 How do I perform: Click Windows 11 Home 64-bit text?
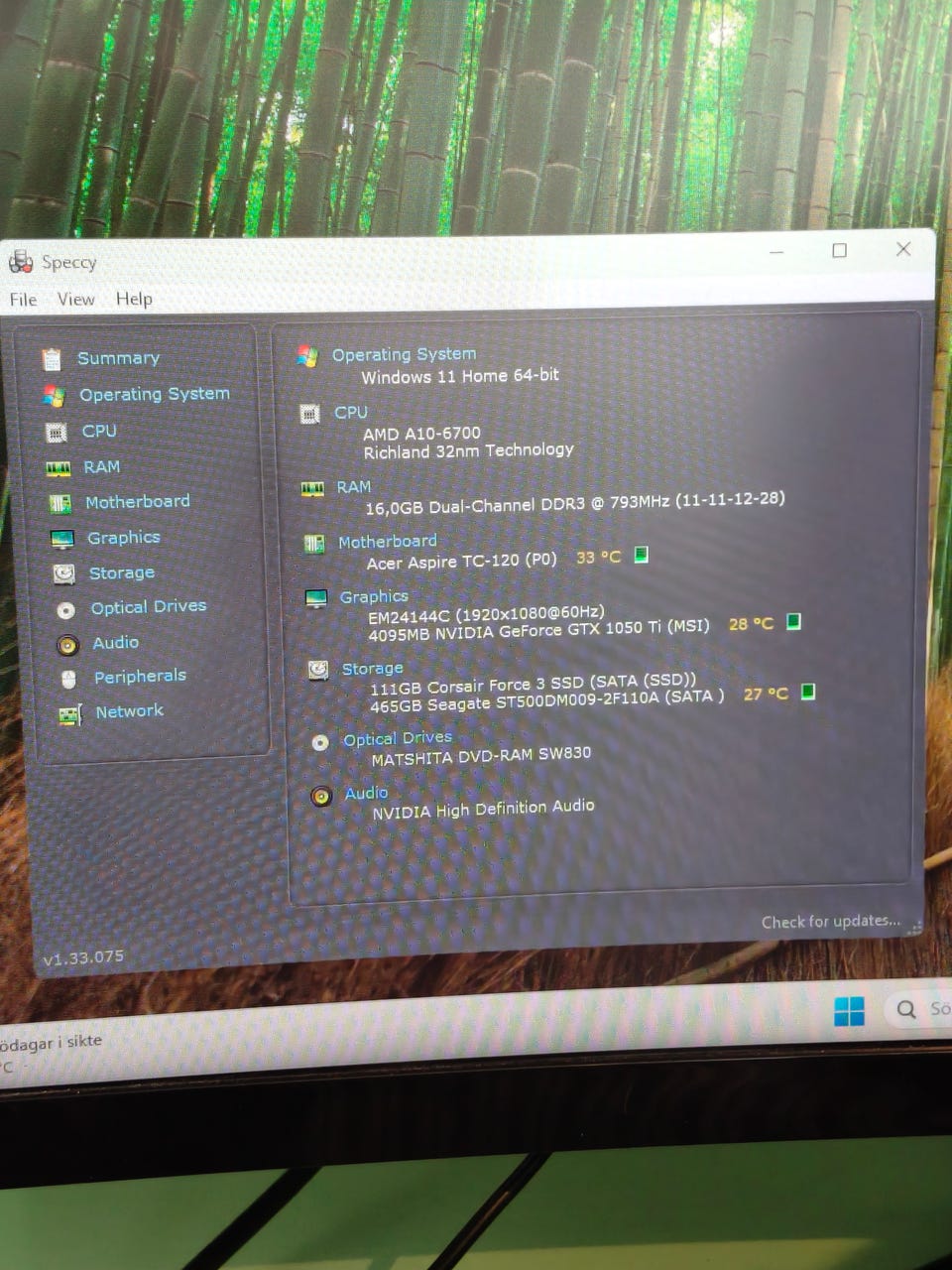[460, 376]
